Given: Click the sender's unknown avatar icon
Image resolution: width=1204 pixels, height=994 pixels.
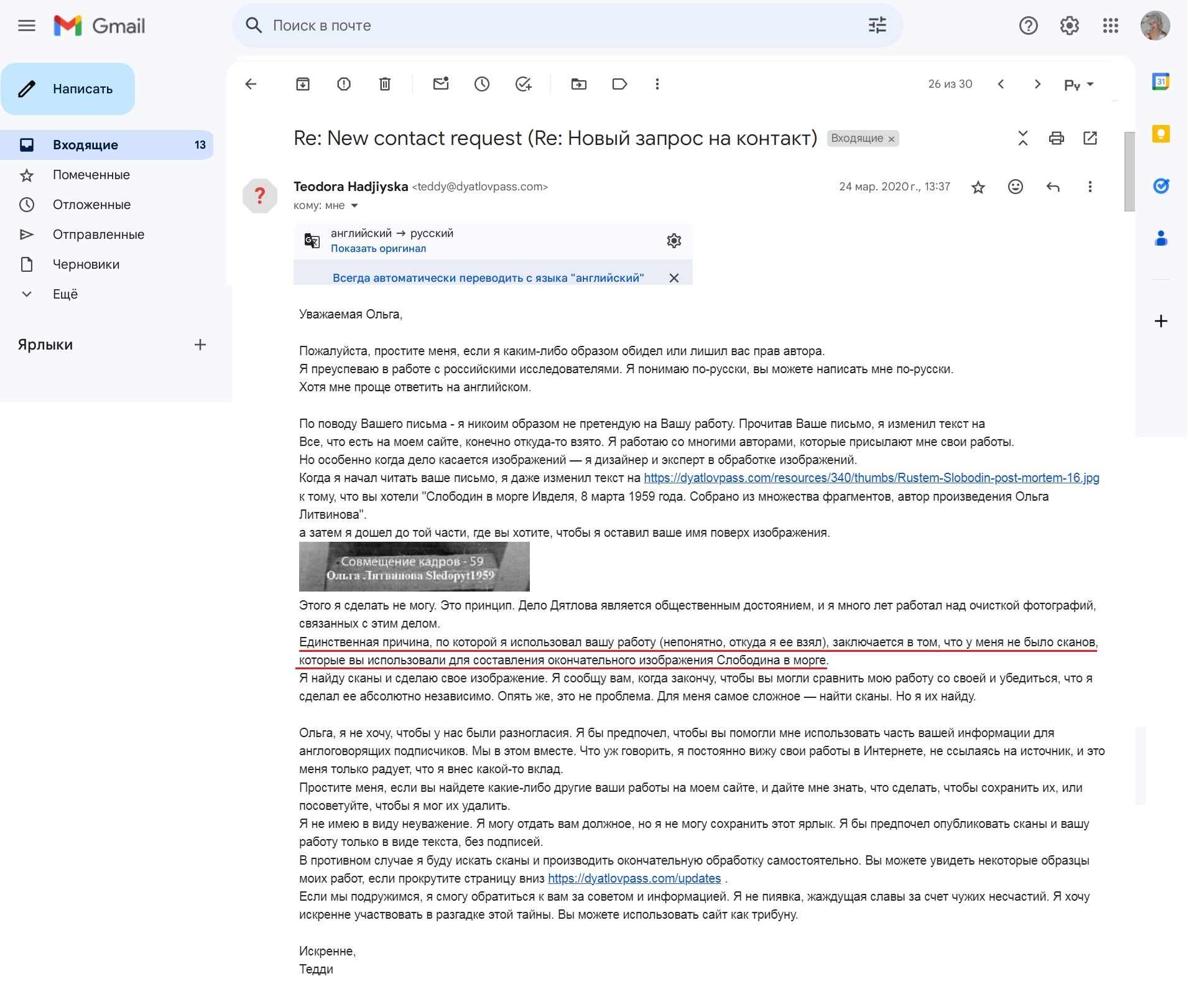Looking at the screenshot, I should pyautogui.click(x=260, y=196).
